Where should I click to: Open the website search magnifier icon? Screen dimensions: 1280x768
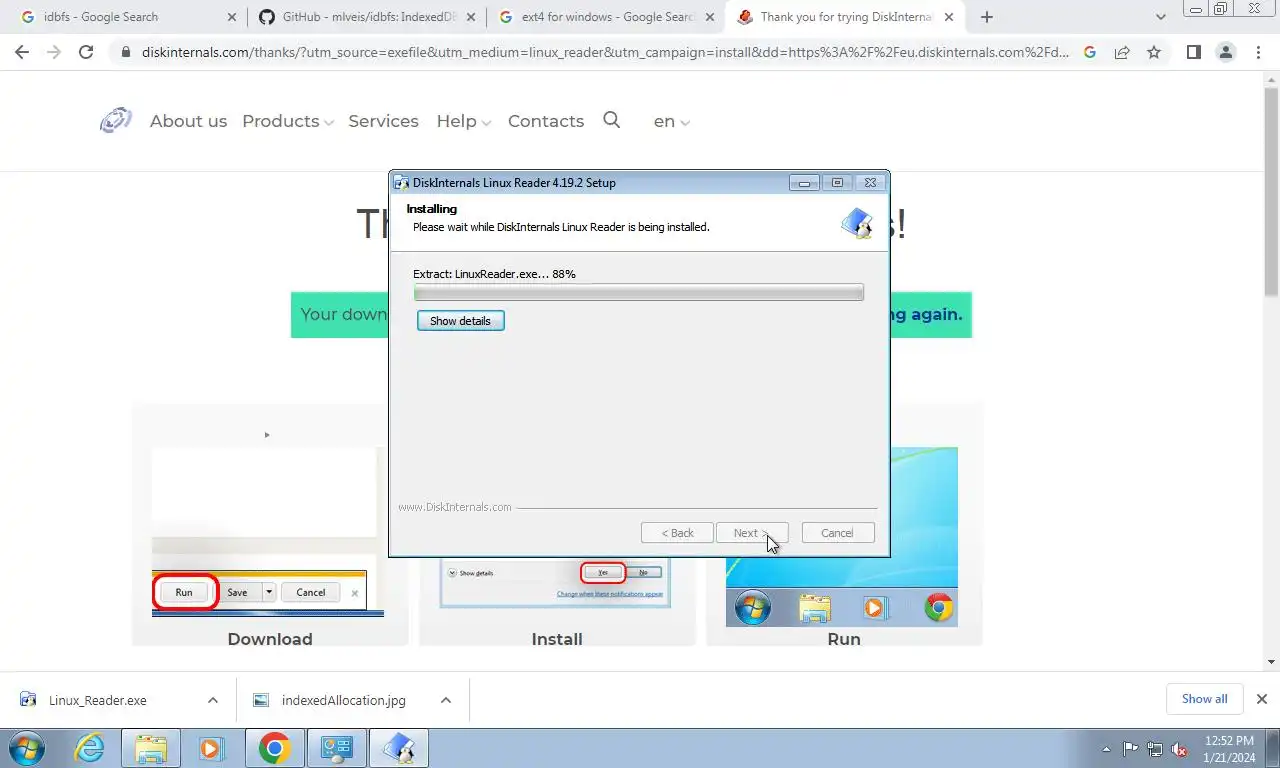[612, 120]
